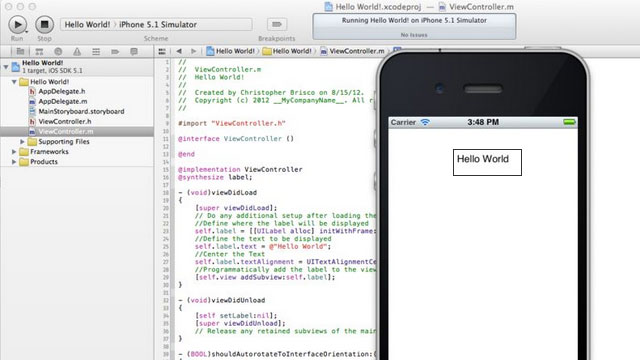The image size is (640, 360).
Task: Go forward in editor history
Action: coord(193,51)
